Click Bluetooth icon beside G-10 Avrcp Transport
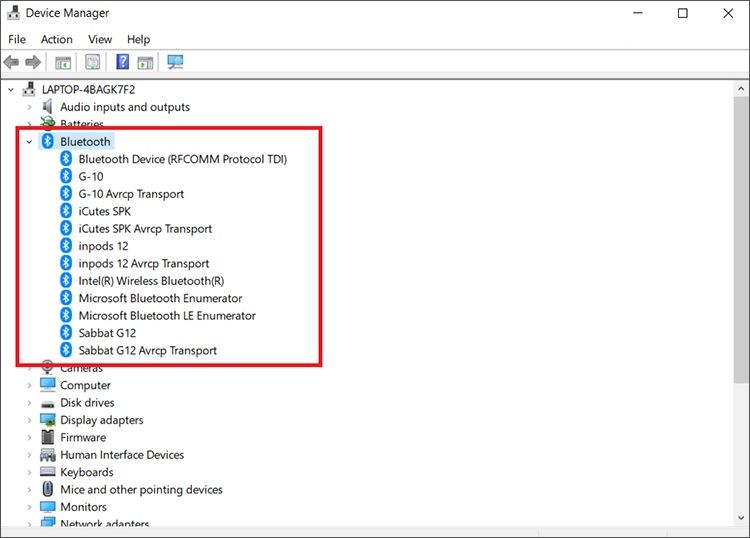 [x=66, y=193]
